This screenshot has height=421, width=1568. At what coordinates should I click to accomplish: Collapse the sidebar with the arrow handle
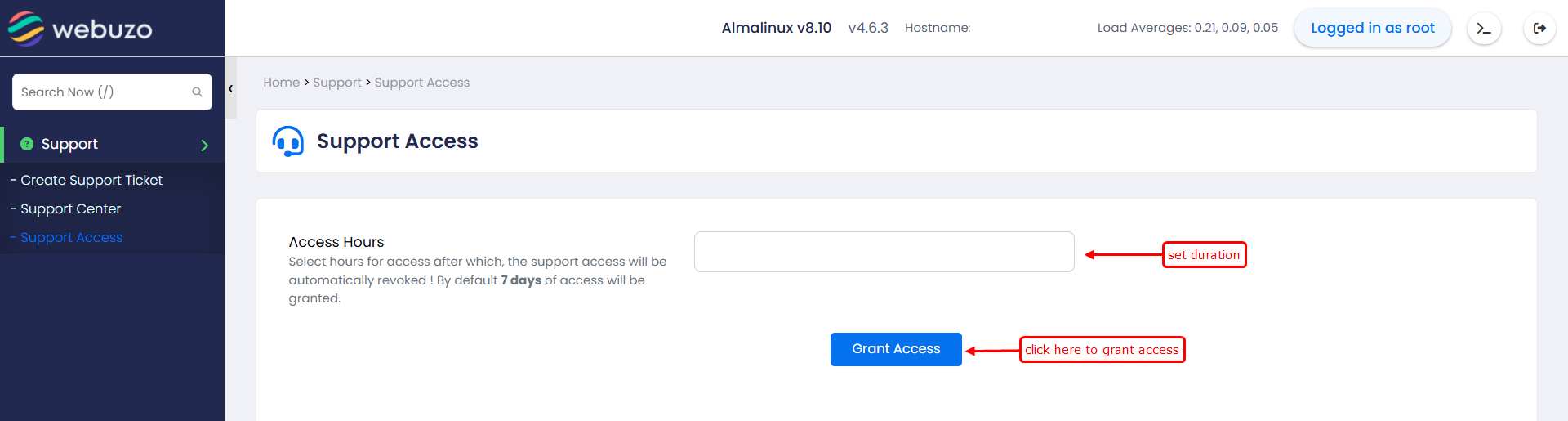click(x=231, y=88)
